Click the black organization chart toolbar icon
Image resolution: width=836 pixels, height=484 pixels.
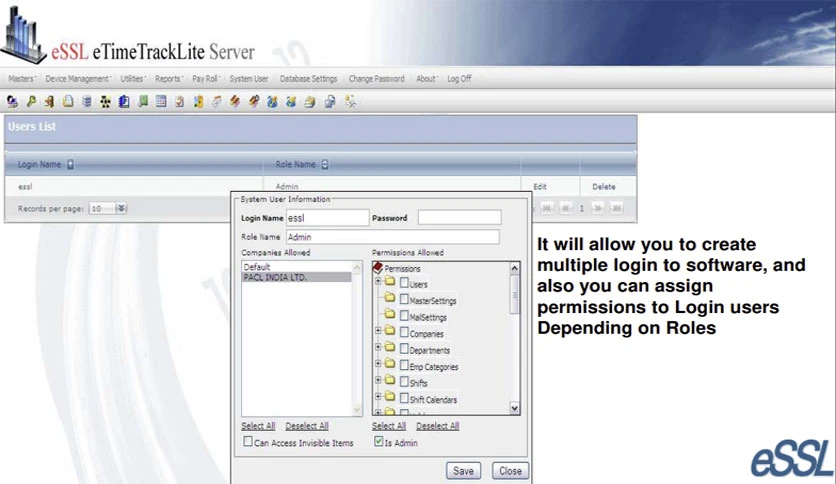[x=106, y=101]
